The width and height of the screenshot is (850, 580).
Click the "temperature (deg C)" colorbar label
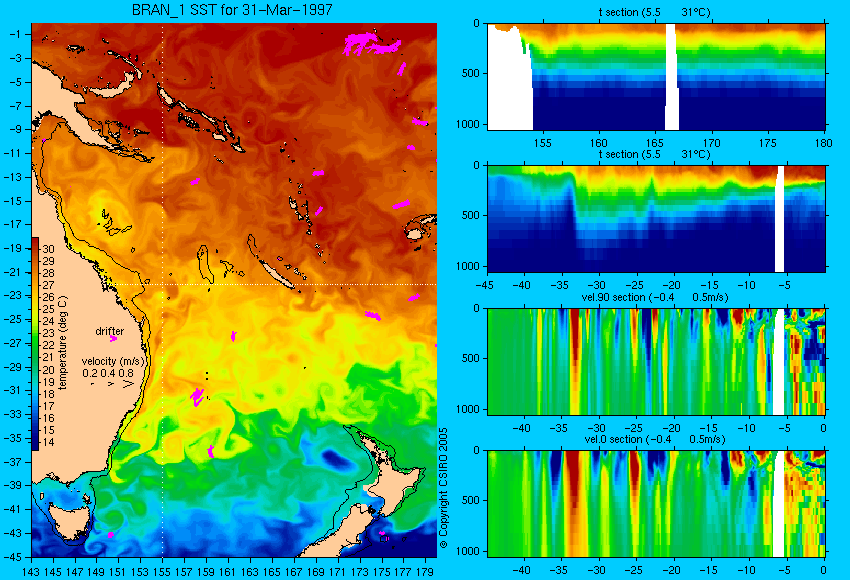tap(63, 343)
